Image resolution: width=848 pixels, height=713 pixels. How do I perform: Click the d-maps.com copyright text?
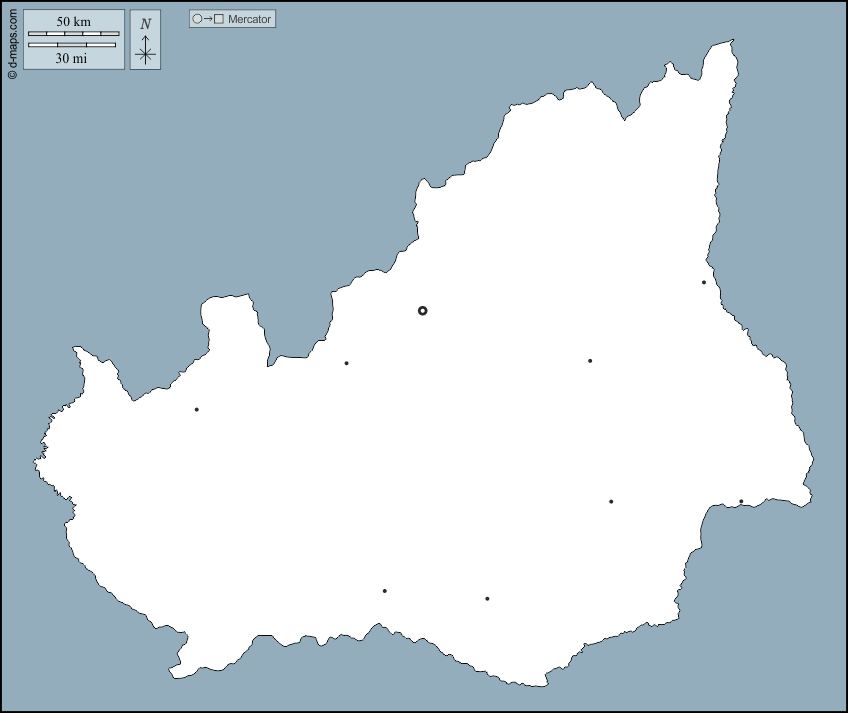tap(11, 40)
